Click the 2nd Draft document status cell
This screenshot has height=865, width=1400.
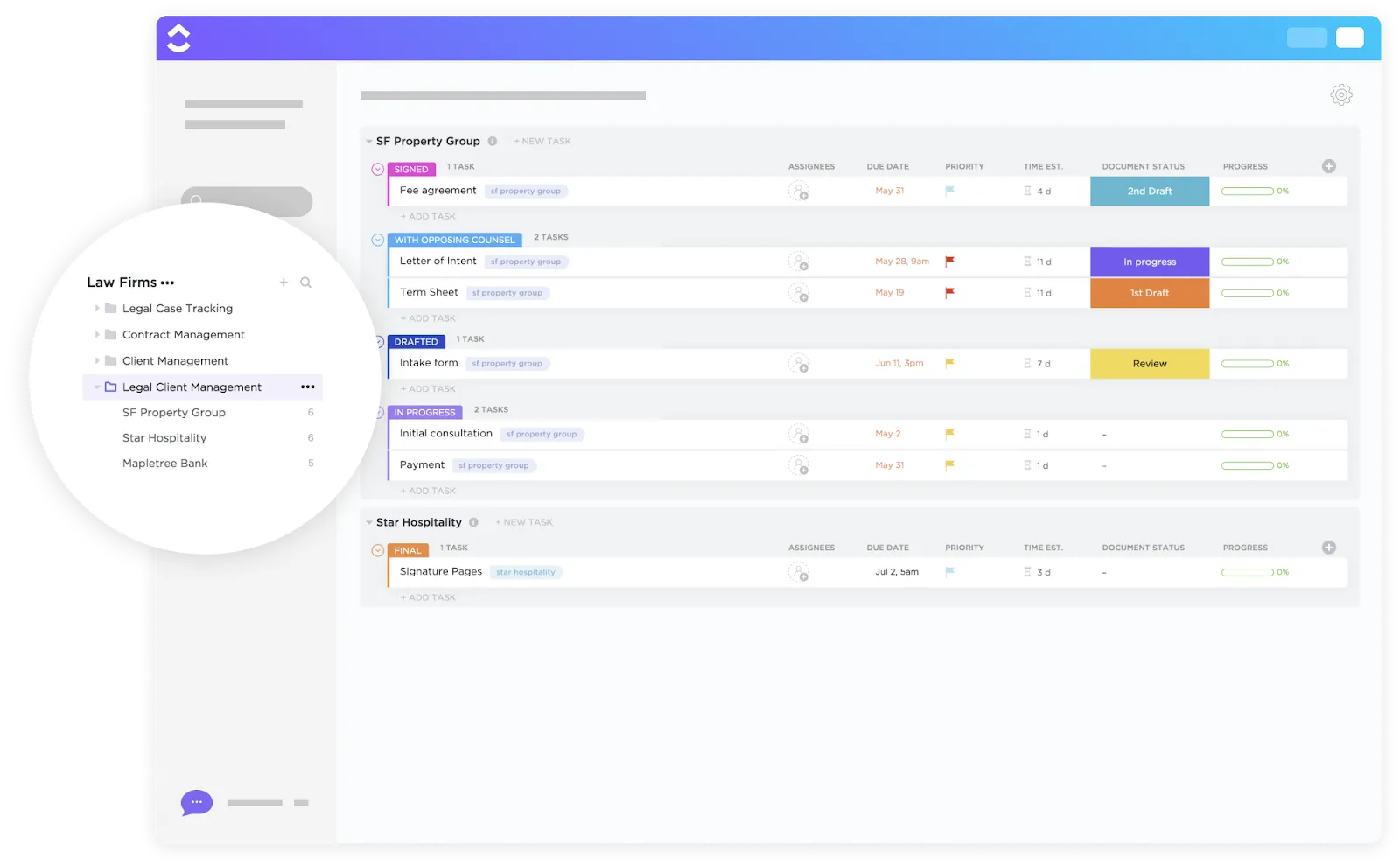1150,191
